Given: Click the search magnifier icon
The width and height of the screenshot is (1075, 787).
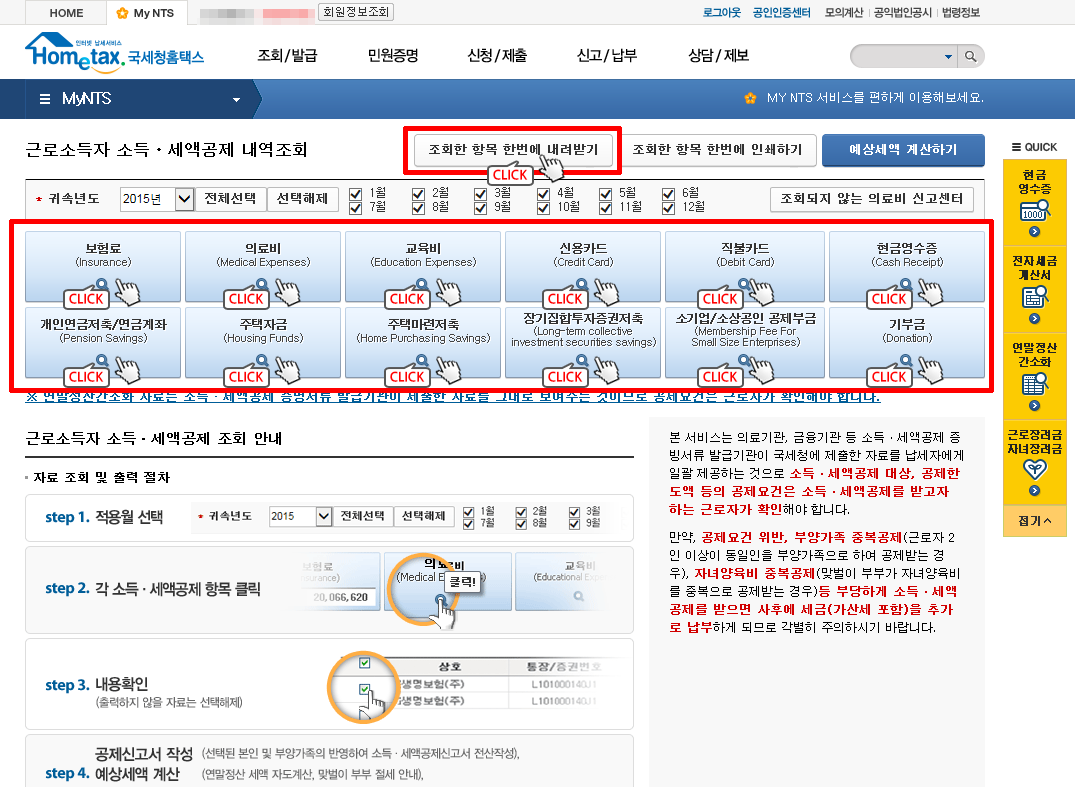Looking at the screenshot, I should 971,56.
